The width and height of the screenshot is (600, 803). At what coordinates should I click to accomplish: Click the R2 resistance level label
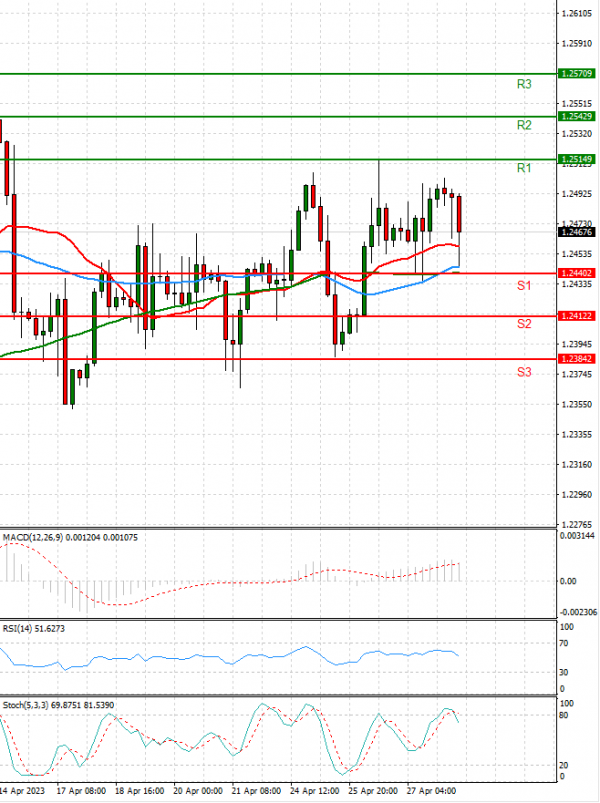point(523,126)
